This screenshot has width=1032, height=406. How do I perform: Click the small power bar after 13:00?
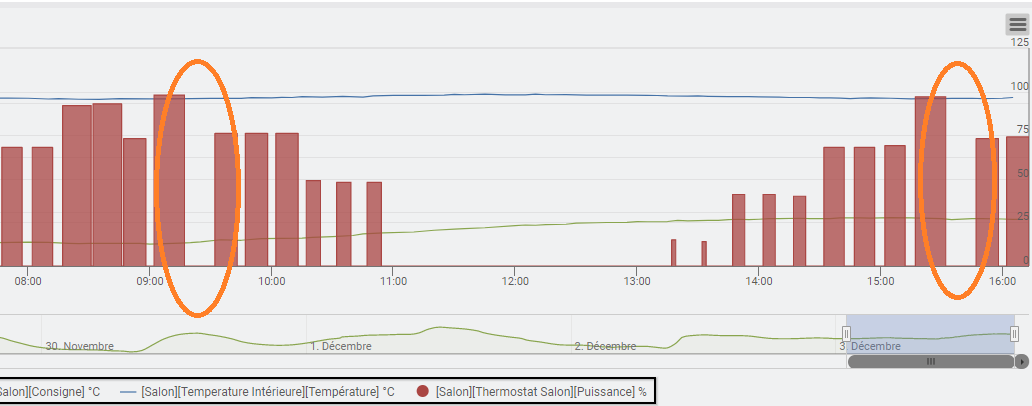coord(673,253)
